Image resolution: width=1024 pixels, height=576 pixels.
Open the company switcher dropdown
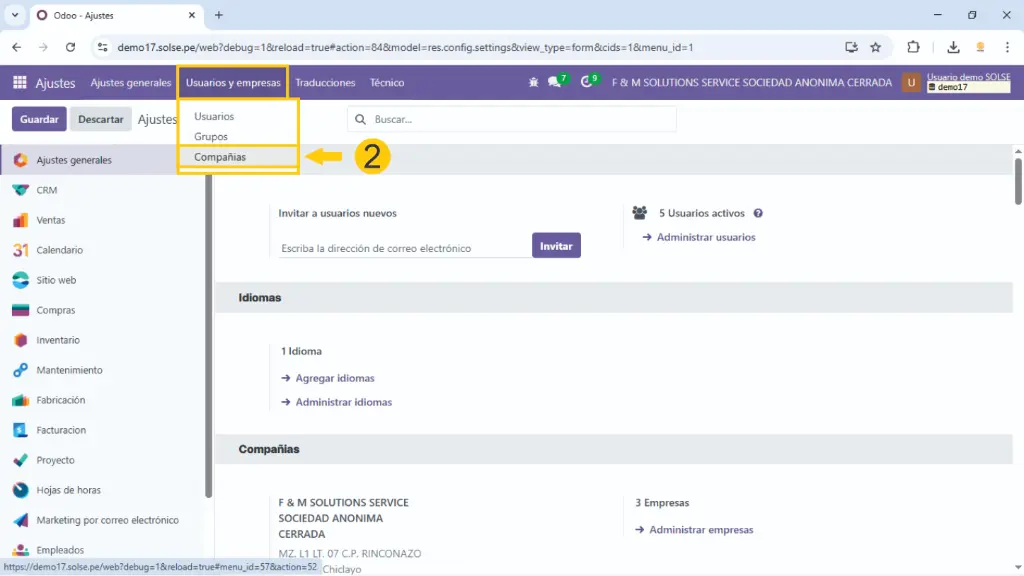(x=751, y=83)
